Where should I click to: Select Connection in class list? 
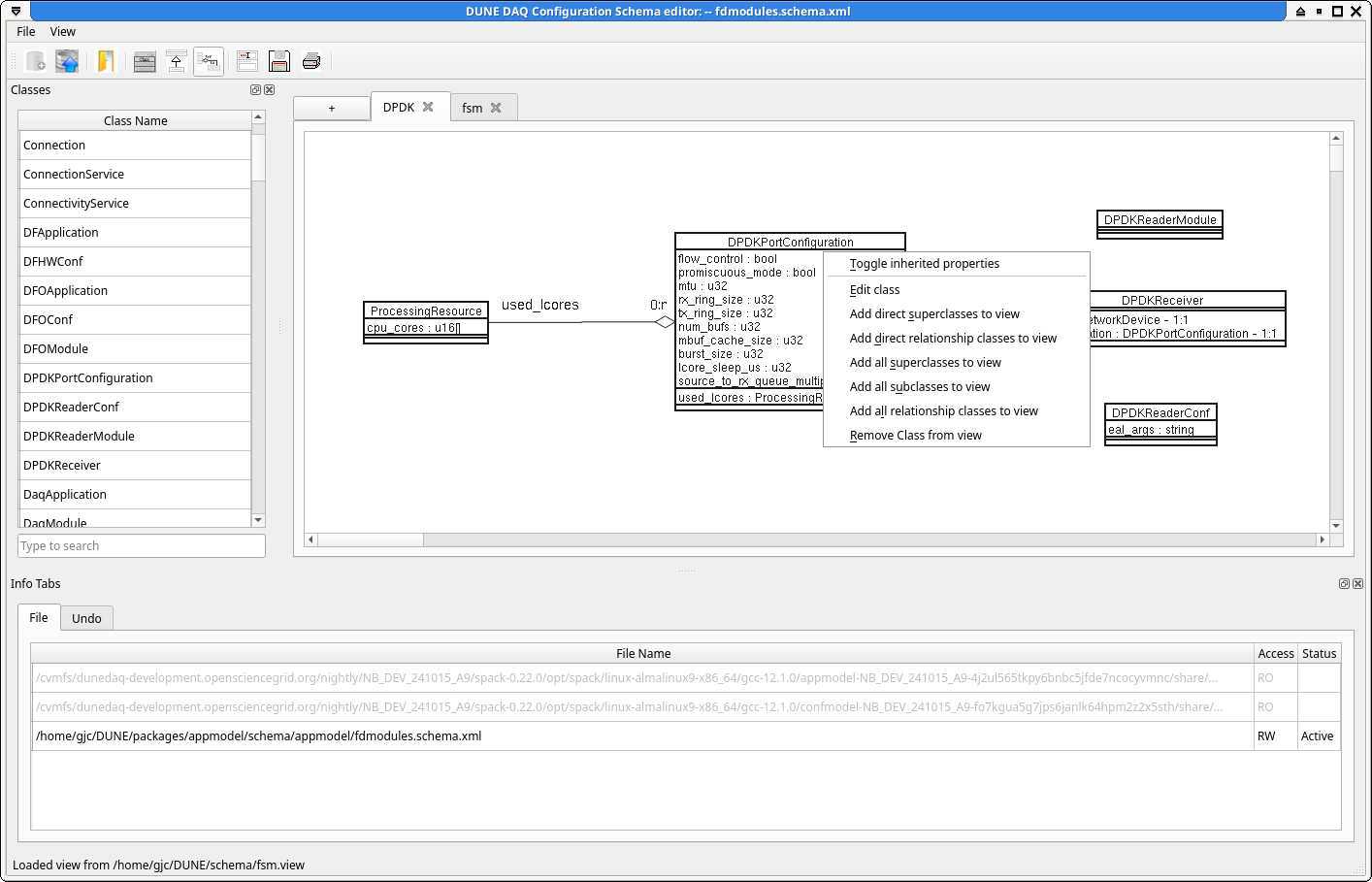pyautogui.click(x=135, y=146)
